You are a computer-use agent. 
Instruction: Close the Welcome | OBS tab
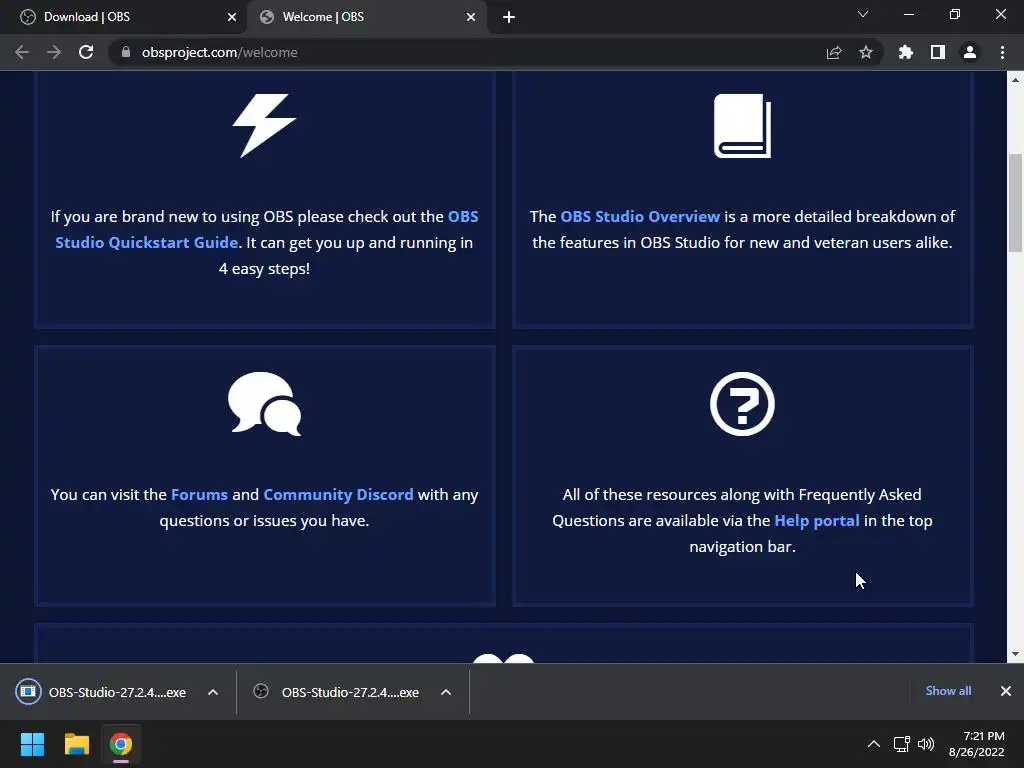tap(471, 17)
